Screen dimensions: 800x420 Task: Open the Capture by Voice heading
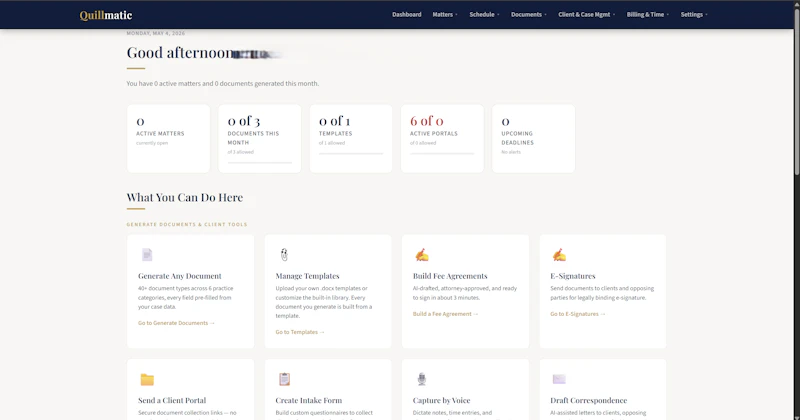click(x=441, y=400)
